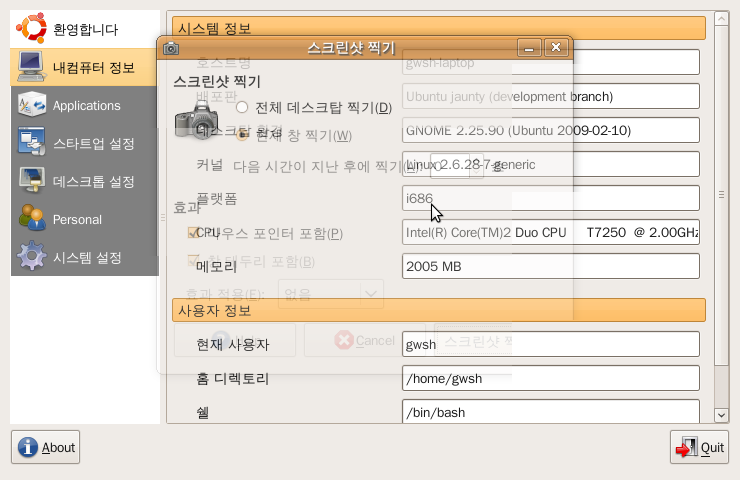The image size is (740, 480).
Task: Click the red X icon on Cancel
Action: [344, 340]
